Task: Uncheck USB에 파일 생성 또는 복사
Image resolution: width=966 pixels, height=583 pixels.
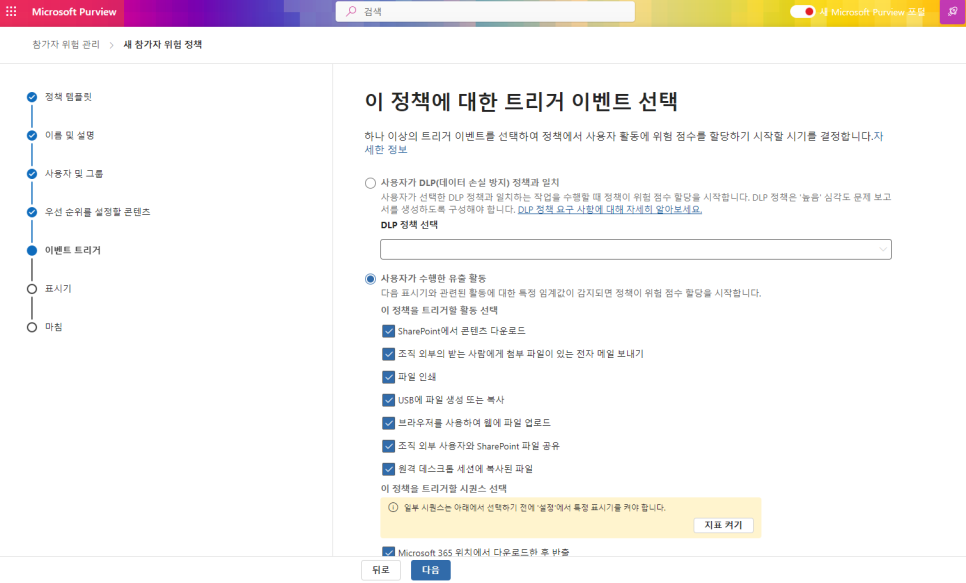Action: [388, 400]
